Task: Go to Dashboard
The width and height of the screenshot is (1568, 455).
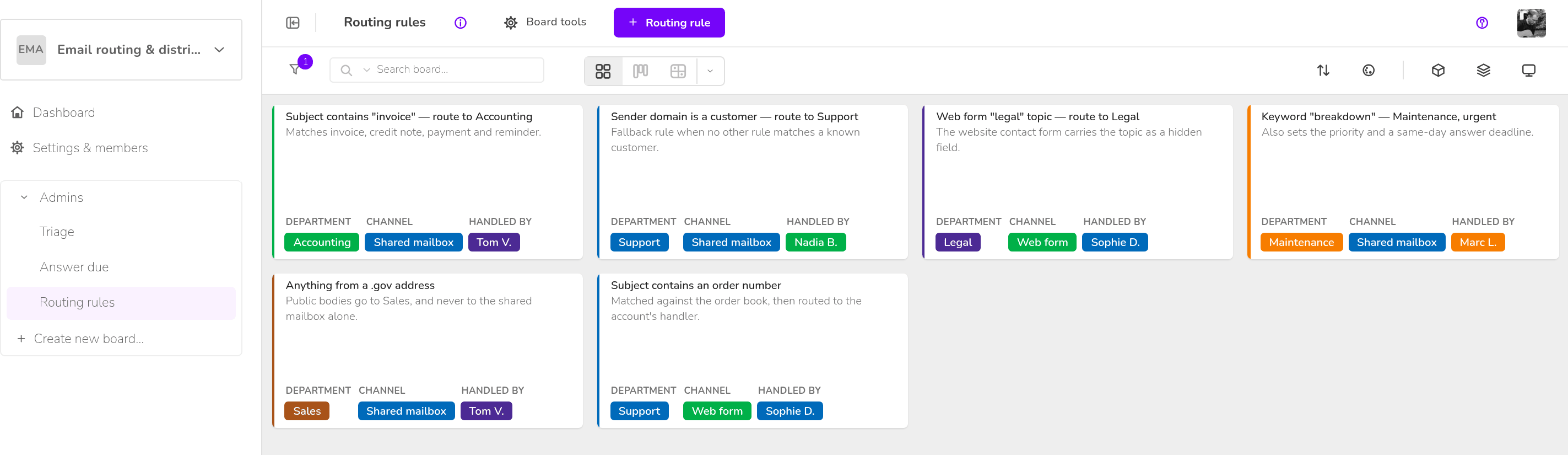Action: pos(63,113)
